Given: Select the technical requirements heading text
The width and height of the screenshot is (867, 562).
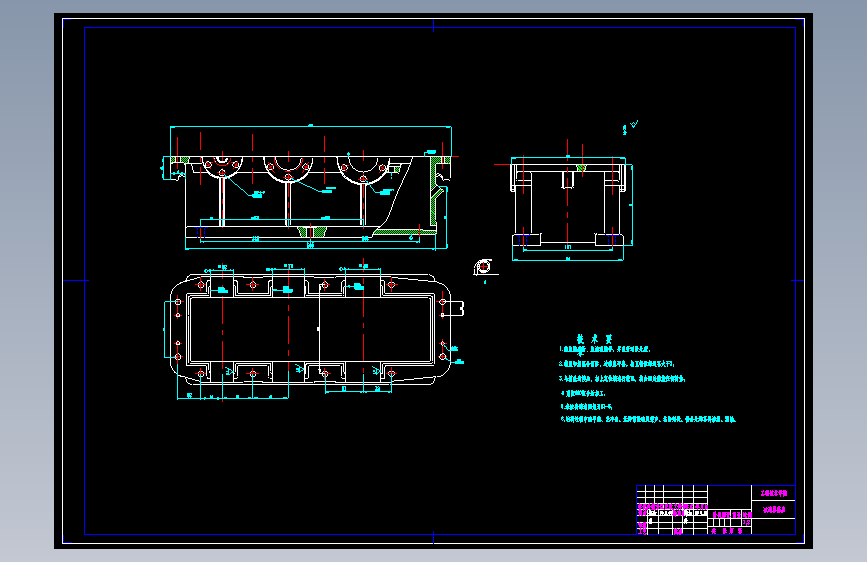Looking at the screenshot, I should pyautogui.click(x=594, y=339).
